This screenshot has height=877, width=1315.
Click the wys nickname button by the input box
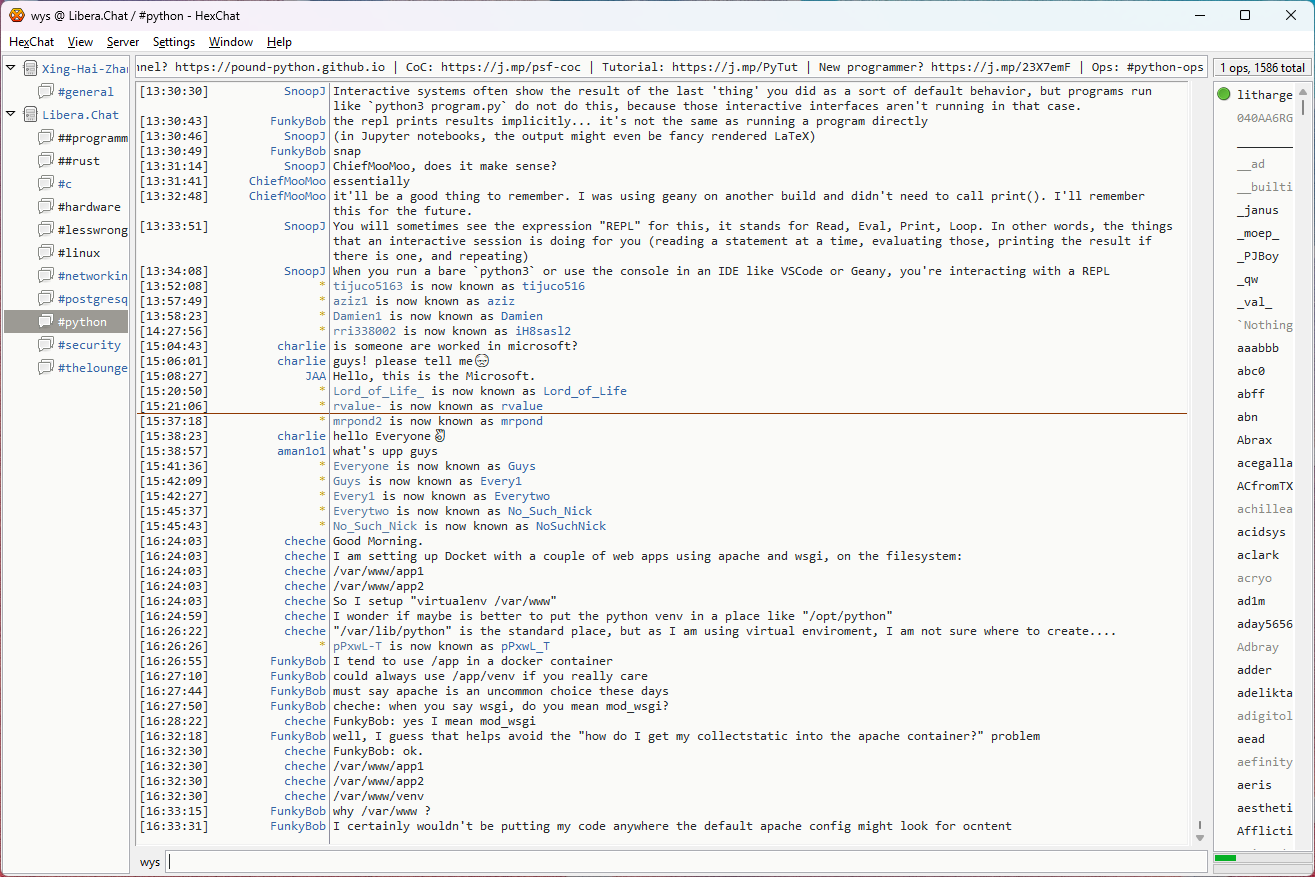(x=149, y=862)
